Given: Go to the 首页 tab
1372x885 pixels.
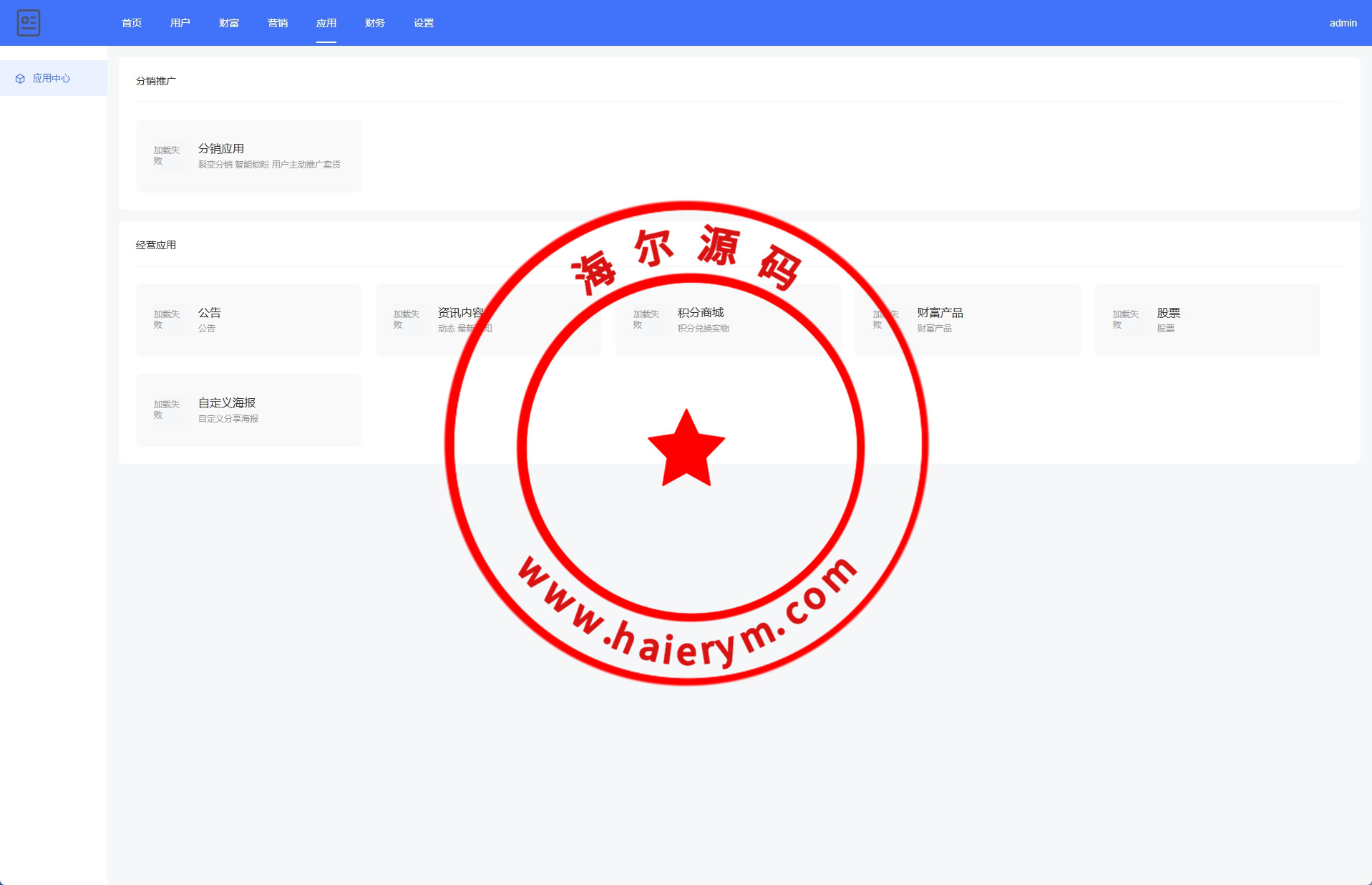Looking at the screenshot, I should (x=132, y=23).
